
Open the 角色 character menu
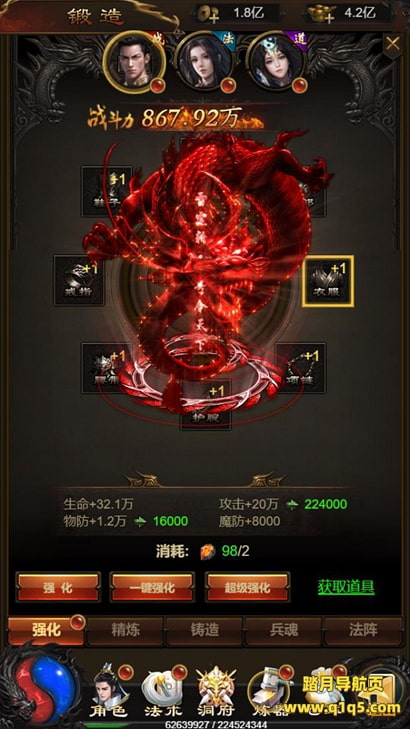click(110, 691)
